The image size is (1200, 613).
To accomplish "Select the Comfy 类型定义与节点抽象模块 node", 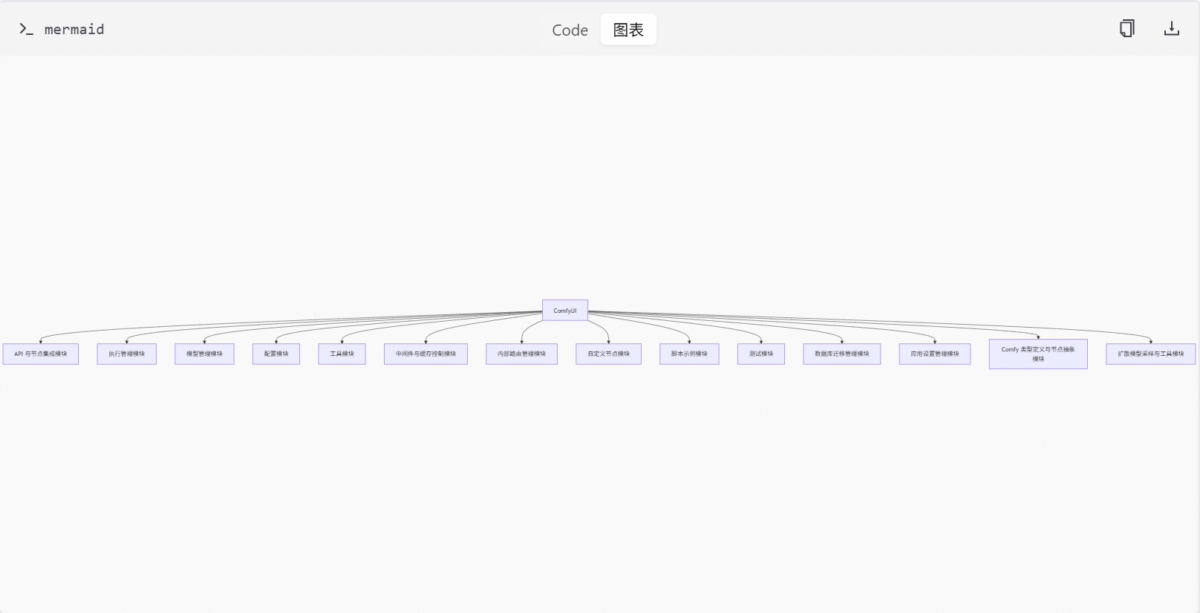I will pyautogui.click(x=1038, y=354).
